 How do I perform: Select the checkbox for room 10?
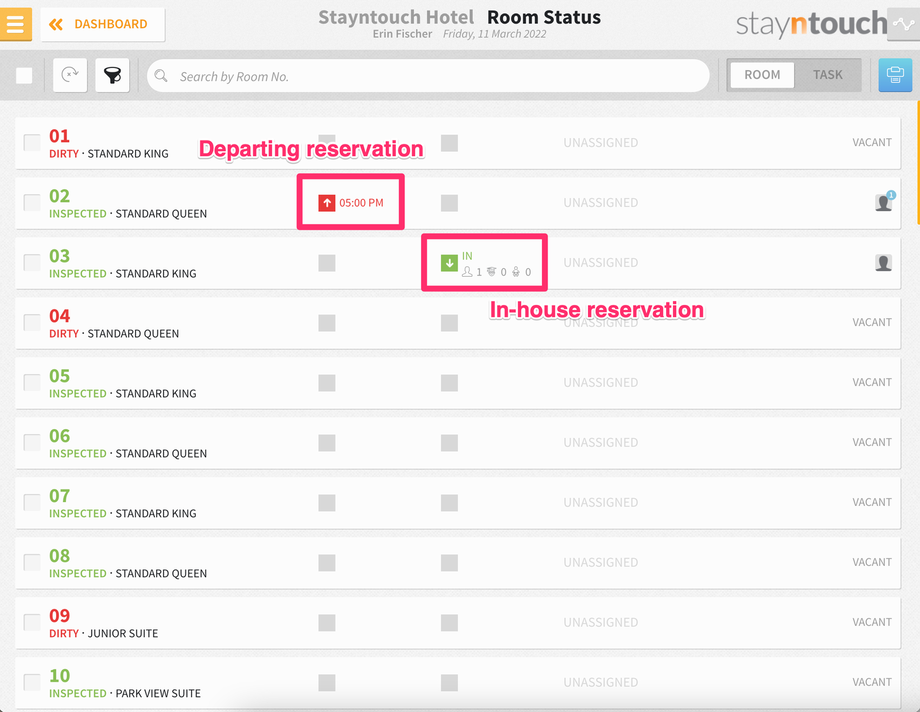coord(32,682)
